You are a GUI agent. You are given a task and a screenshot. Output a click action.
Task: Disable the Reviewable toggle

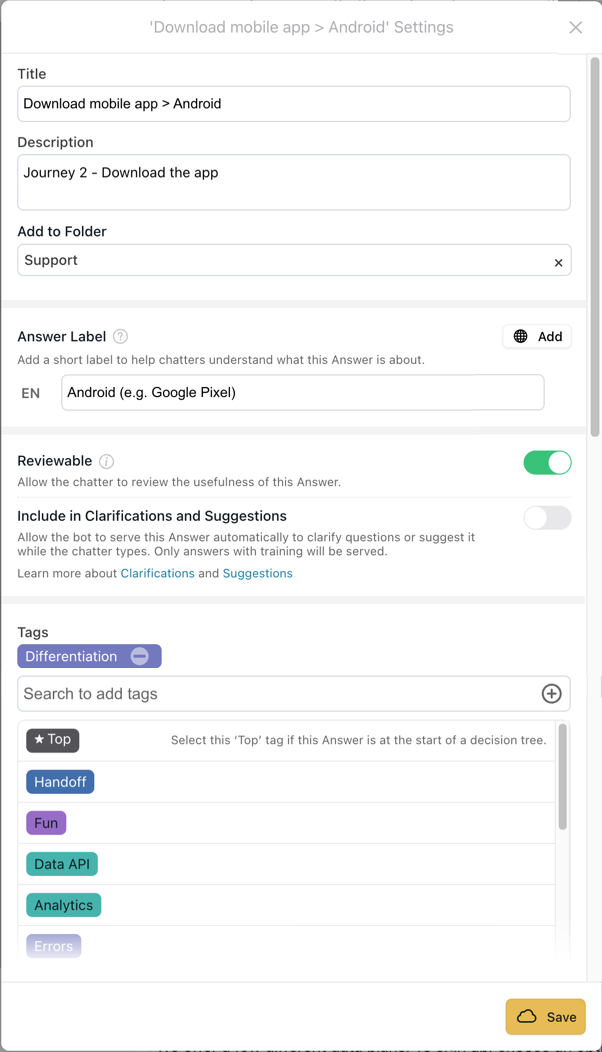click(x=547, y=462)
